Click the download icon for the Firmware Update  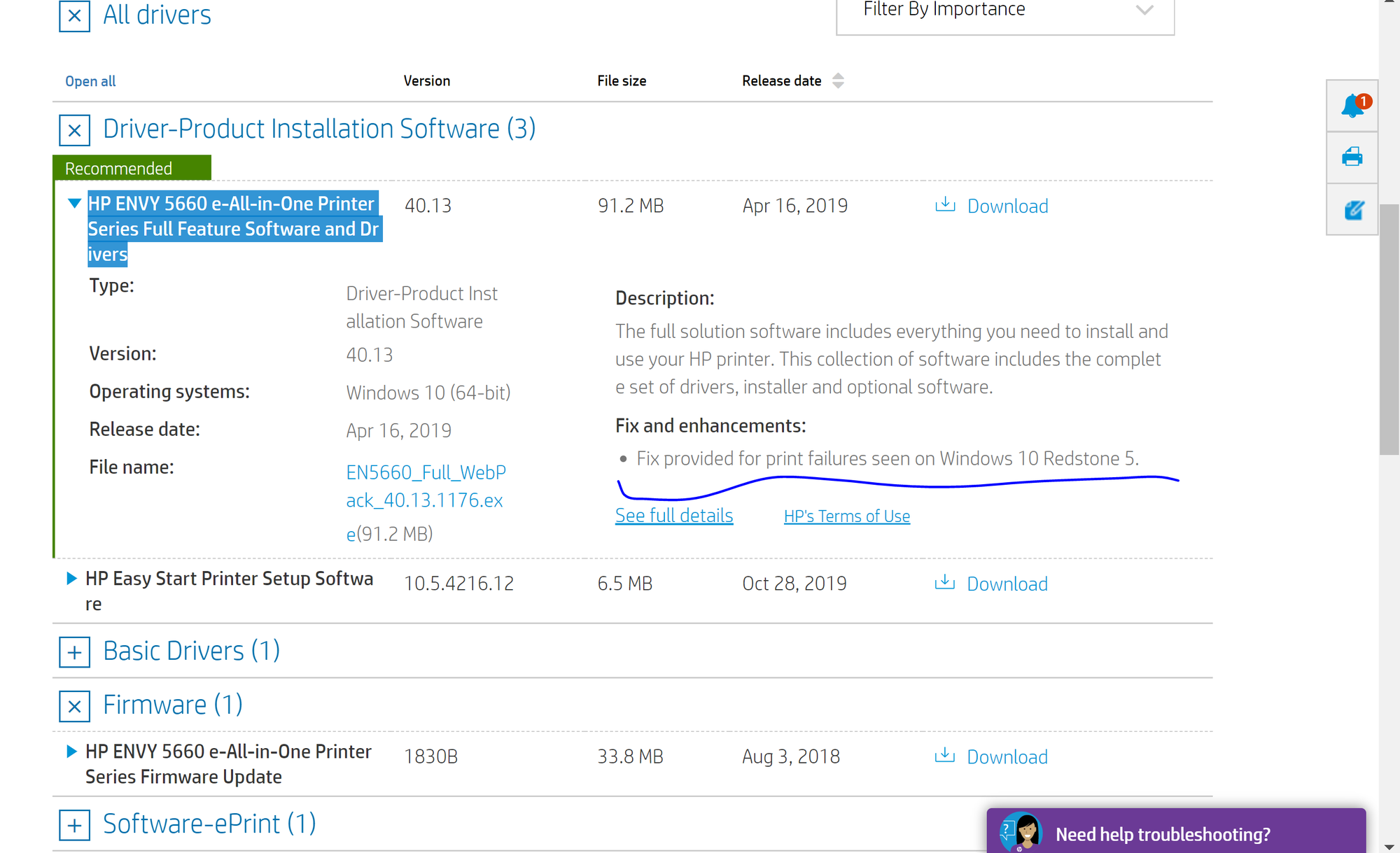(x=946, y=756)
